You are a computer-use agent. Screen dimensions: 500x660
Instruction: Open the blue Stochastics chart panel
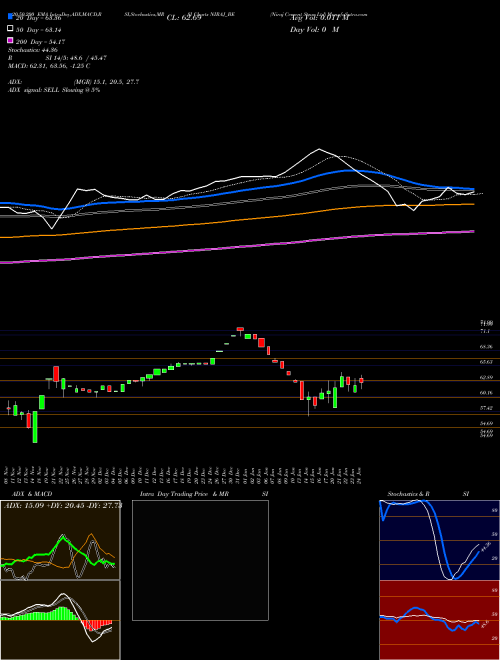click(x=440, y=540)
